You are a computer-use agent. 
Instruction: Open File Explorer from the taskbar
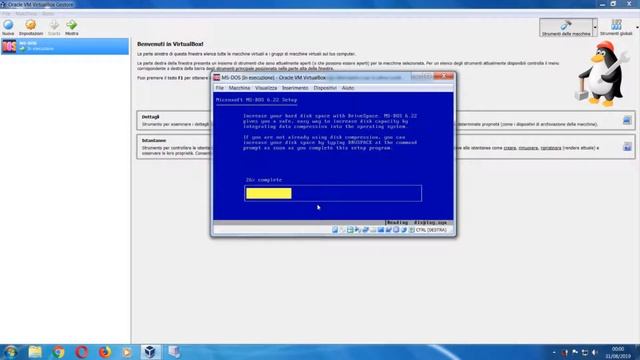click(x=35, y=352)
